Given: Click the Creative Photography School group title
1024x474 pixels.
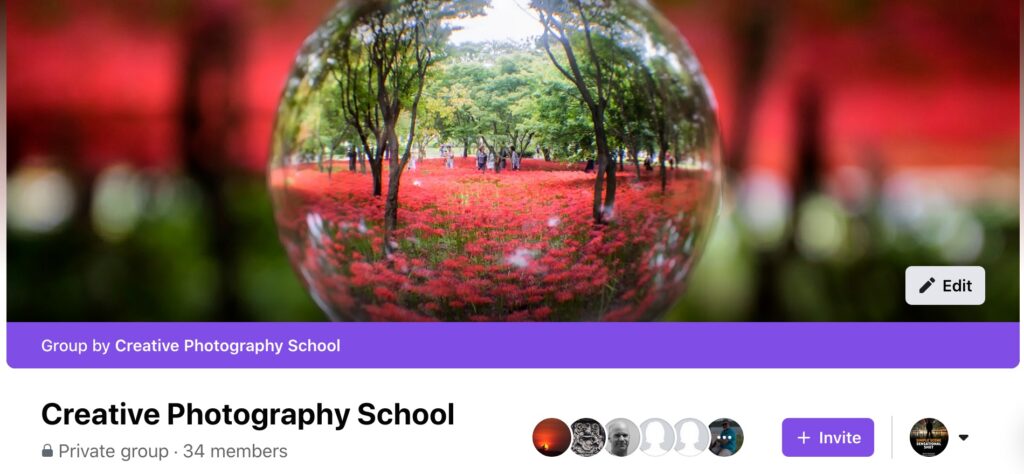Looking at the screenshot, I should [248, 414].
